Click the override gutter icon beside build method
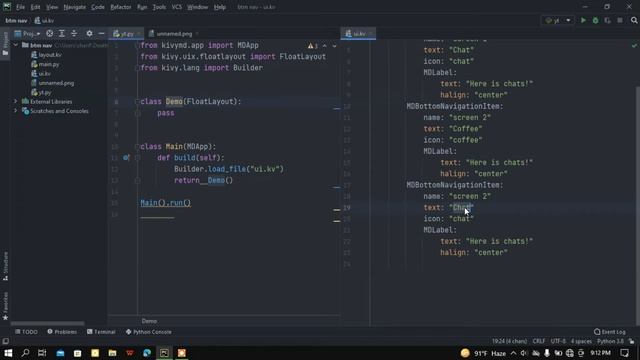640x360 pixels. 126,158
